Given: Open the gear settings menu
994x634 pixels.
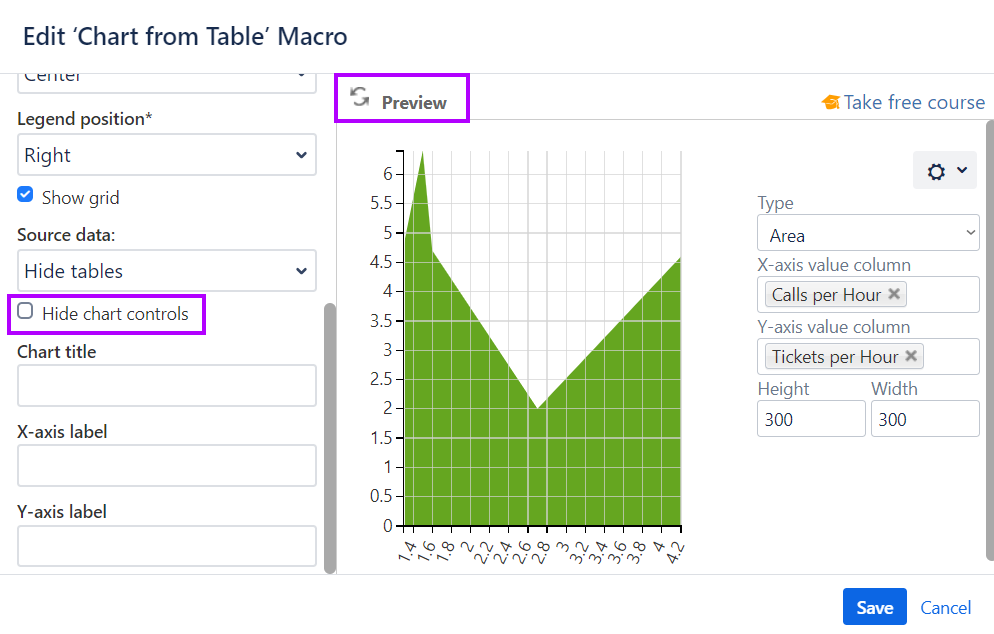Looking at the screenshot, I should (x=944, y=171).
